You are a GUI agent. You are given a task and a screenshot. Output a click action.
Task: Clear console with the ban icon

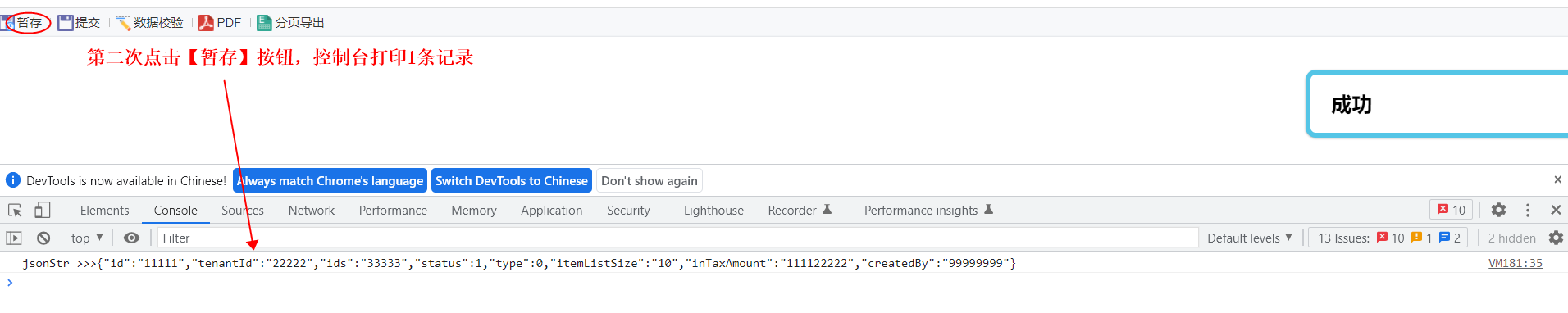[43, 238]
